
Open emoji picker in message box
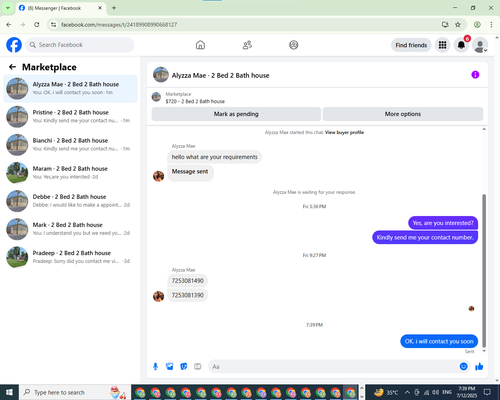463,367
